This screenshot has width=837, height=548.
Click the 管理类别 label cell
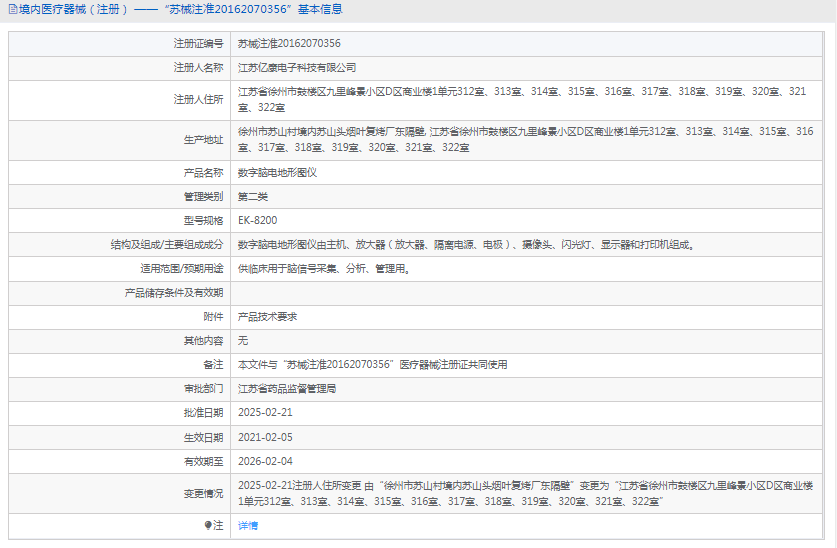point(120,196)
